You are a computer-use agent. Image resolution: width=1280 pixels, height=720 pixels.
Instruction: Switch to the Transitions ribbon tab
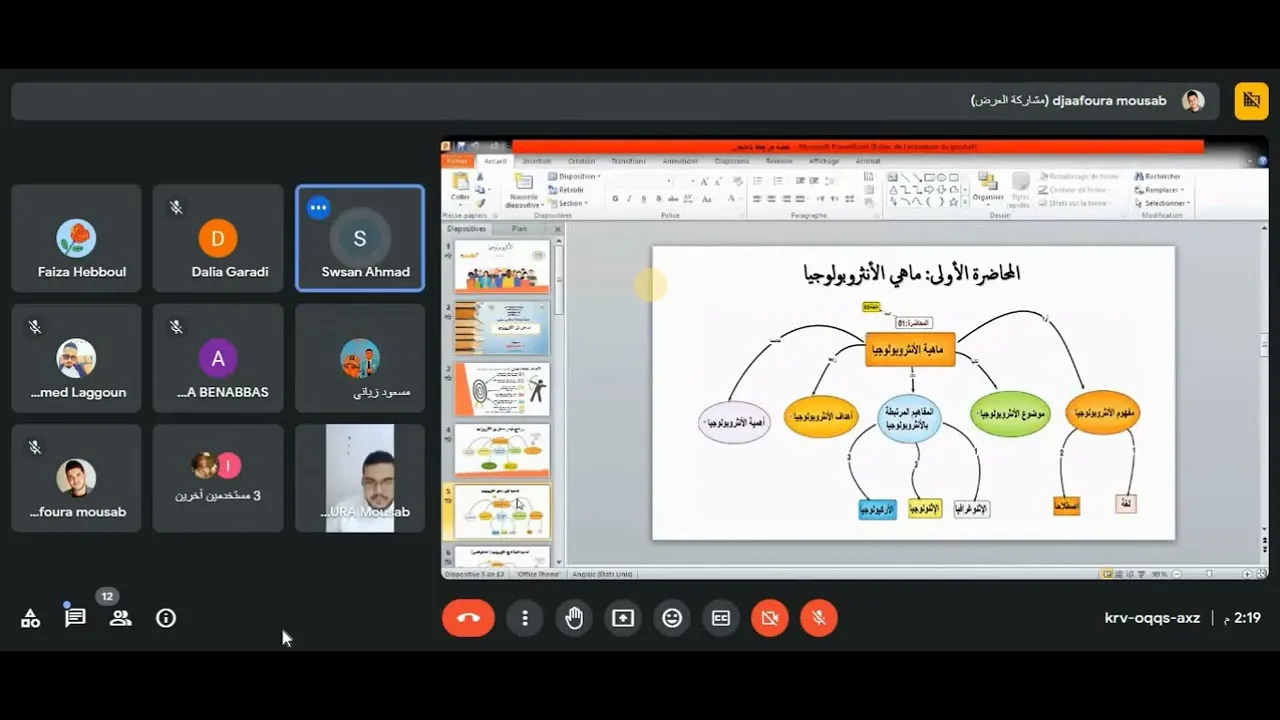[628, 161]
